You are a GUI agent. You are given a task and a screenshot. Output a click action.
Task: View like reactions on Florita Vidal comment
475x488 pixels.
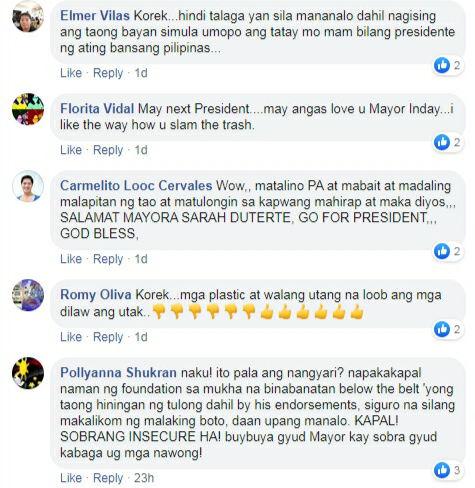(448, 142)
